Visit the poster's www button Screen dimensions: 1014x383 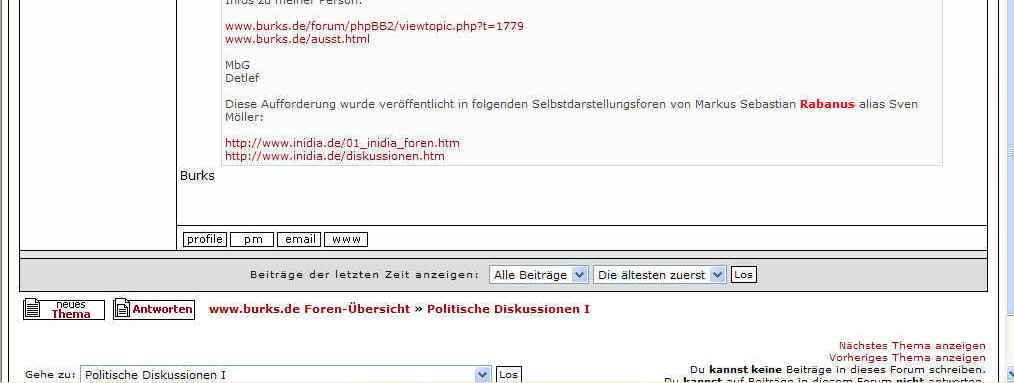[346, 239]
